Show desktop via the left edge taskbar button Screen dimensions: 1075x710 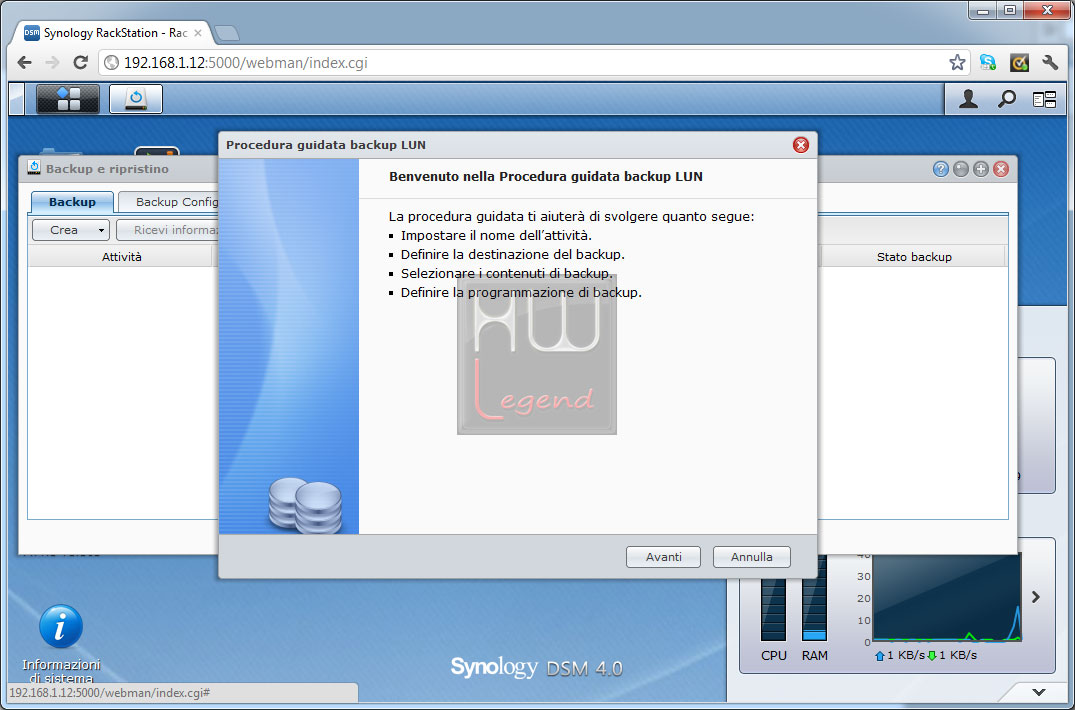pos(16,99)
